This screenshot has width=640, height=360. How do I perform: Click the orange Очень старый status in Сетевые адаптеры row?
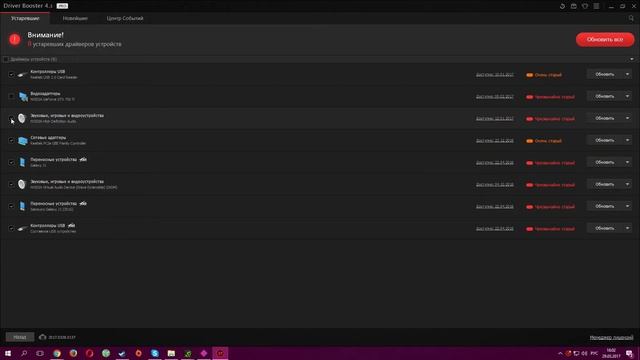pos(544,141)
